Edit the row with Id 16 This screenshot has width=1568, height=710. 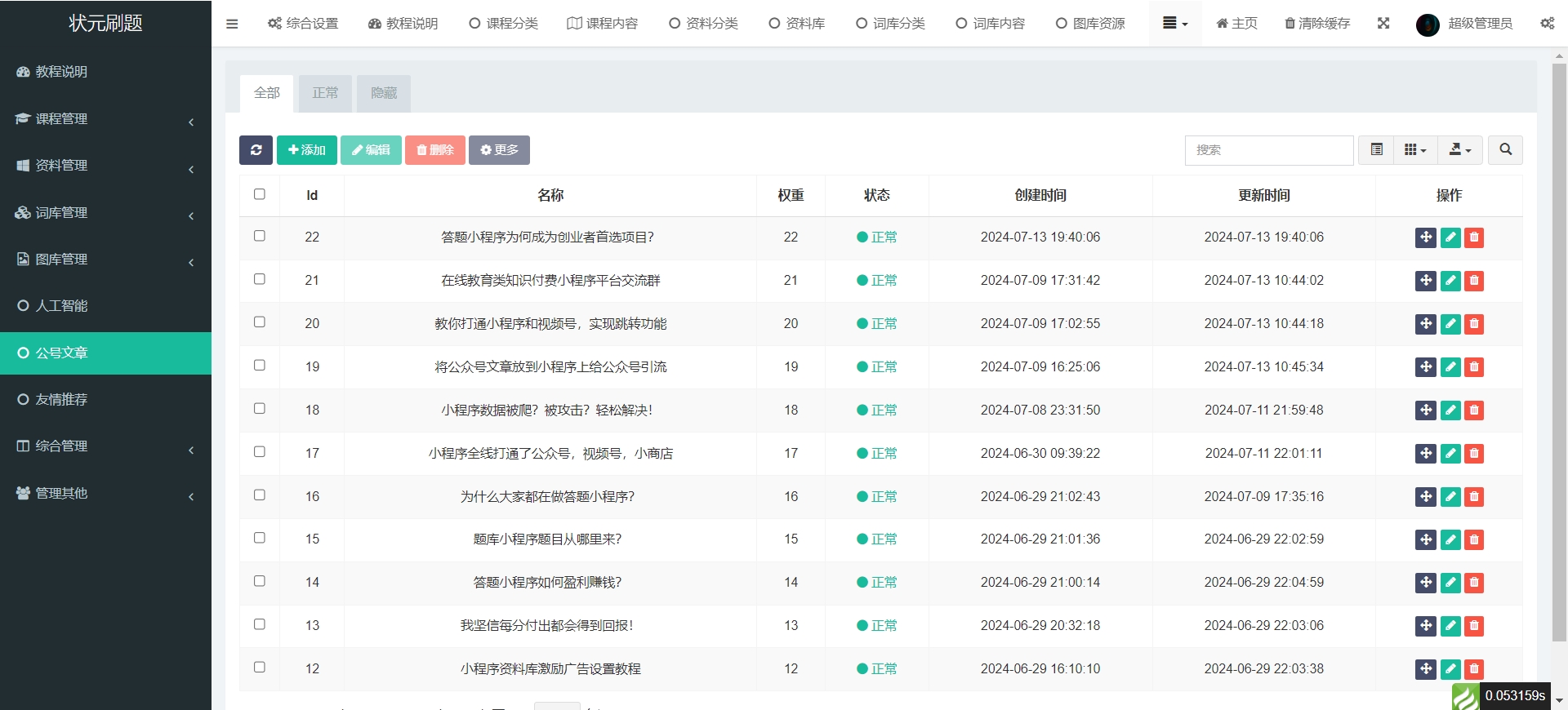point(1450,497)
